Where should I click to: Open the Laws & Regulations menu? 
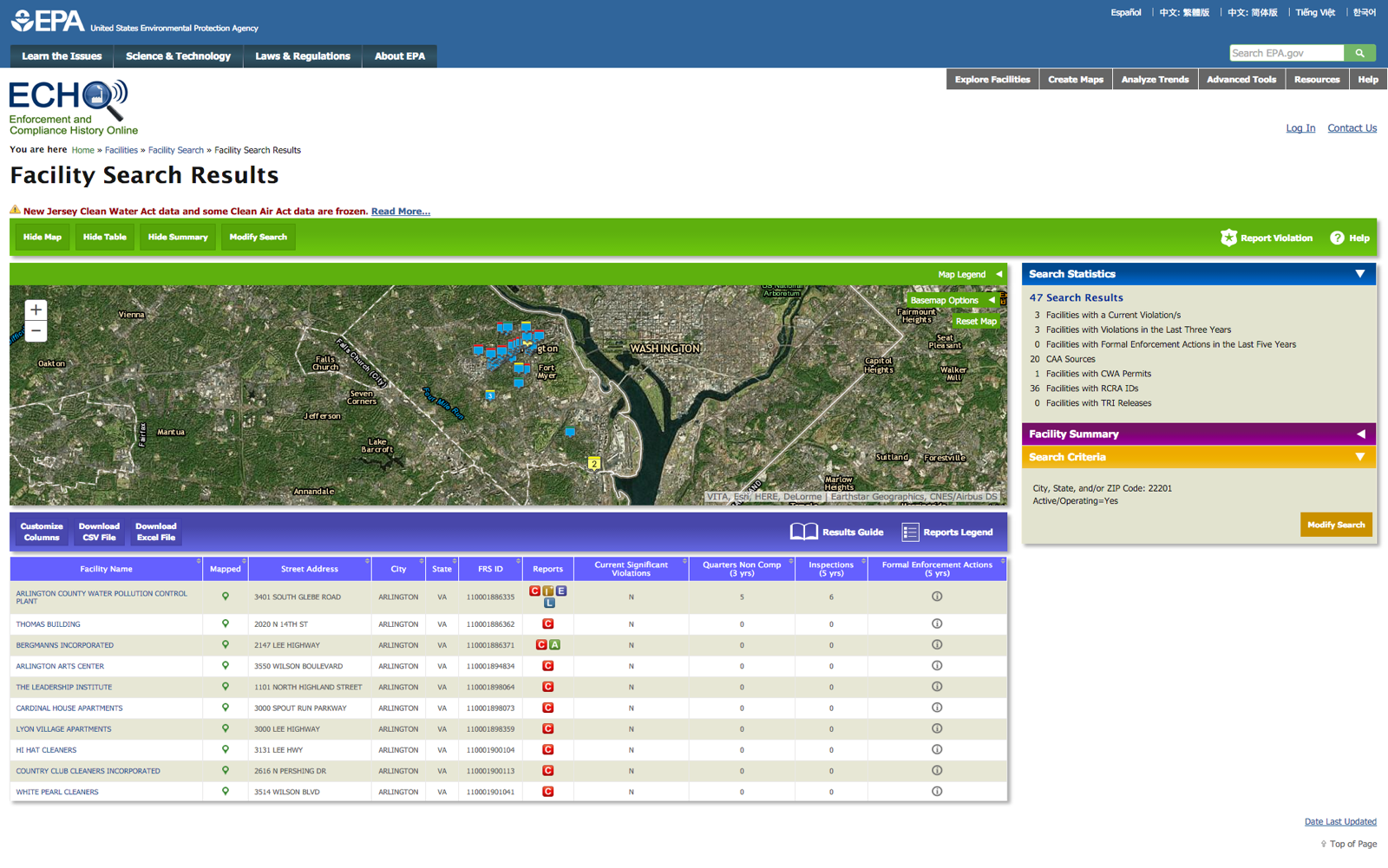(303, 56)
